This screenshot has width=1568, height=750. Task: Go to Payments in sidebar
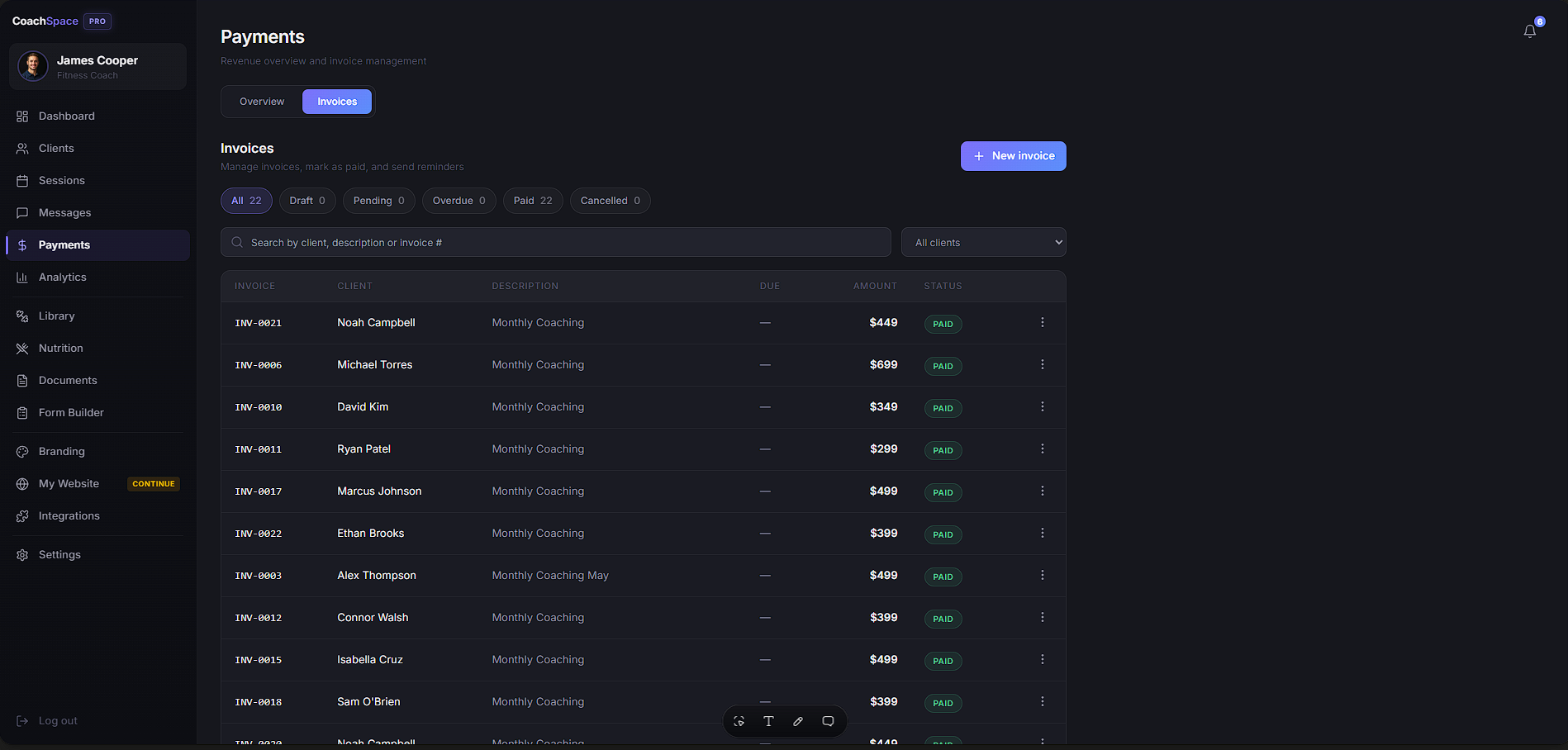pos(97,245)
